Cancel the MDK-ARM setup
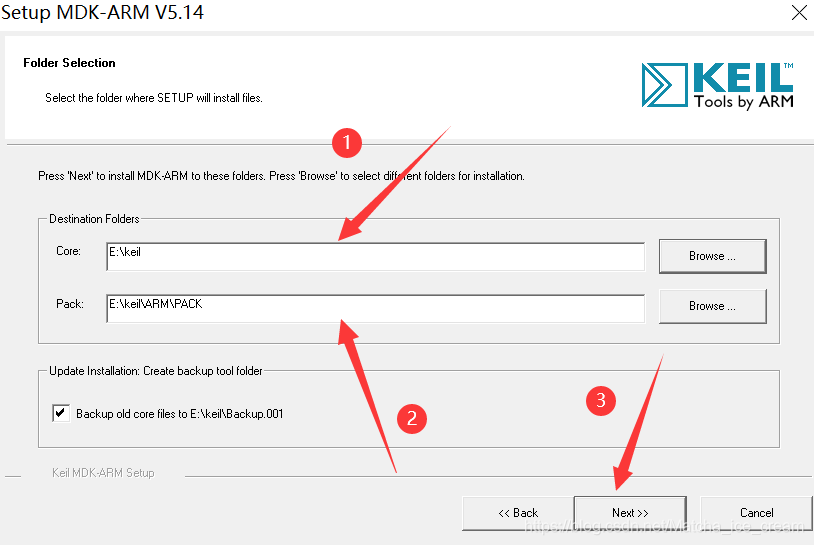Screen dimensions: 814x545 756,513
